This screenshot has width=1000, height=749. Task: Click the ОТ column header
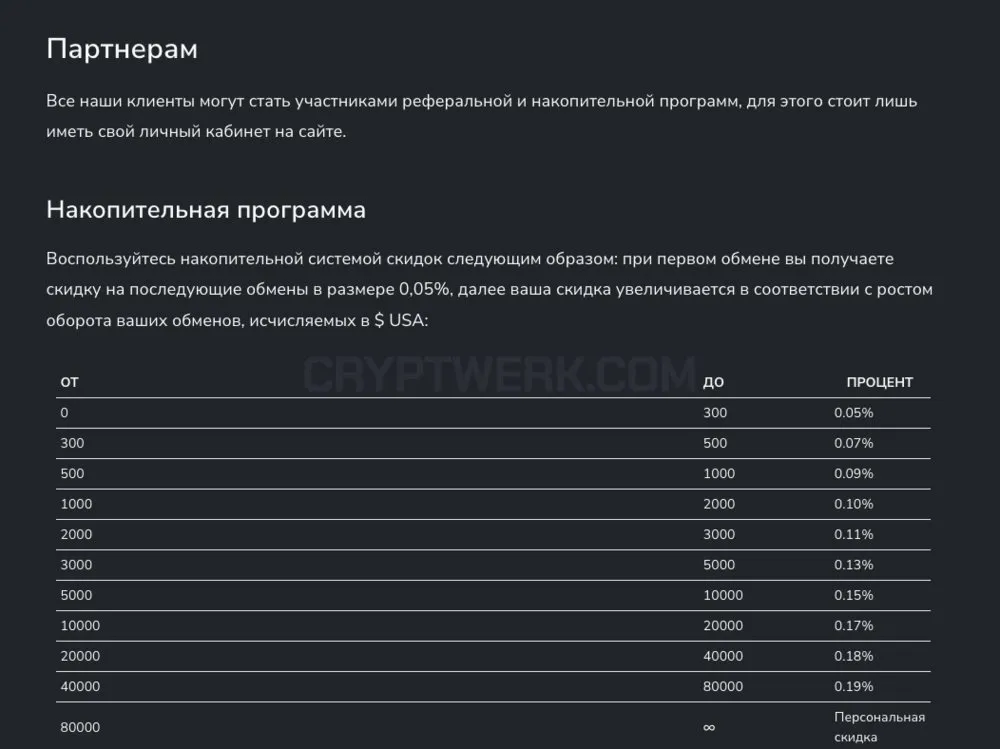click(70, 382)
